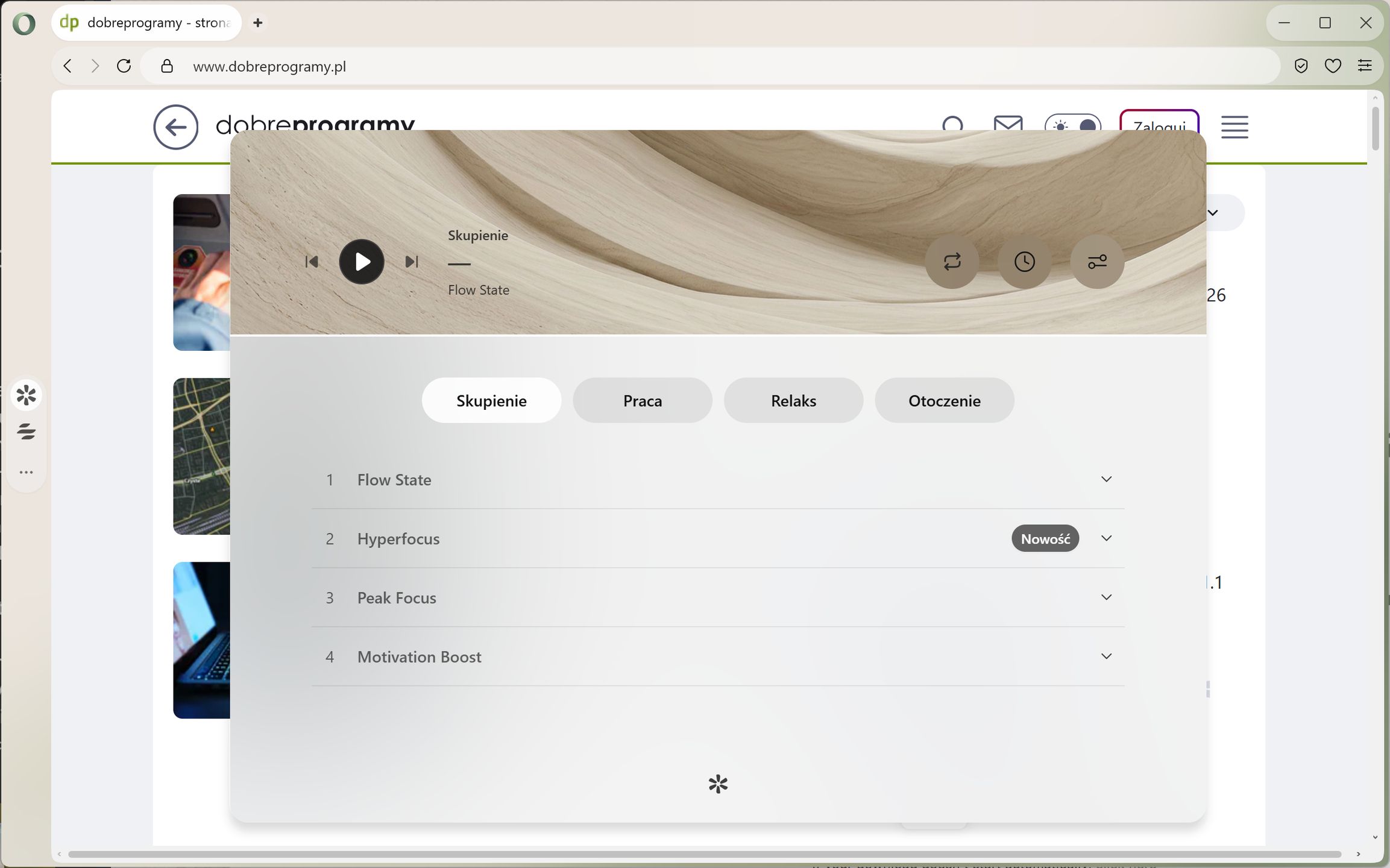
Task: Switch to the Otoczenie category tab
Action: pos(945,400)
